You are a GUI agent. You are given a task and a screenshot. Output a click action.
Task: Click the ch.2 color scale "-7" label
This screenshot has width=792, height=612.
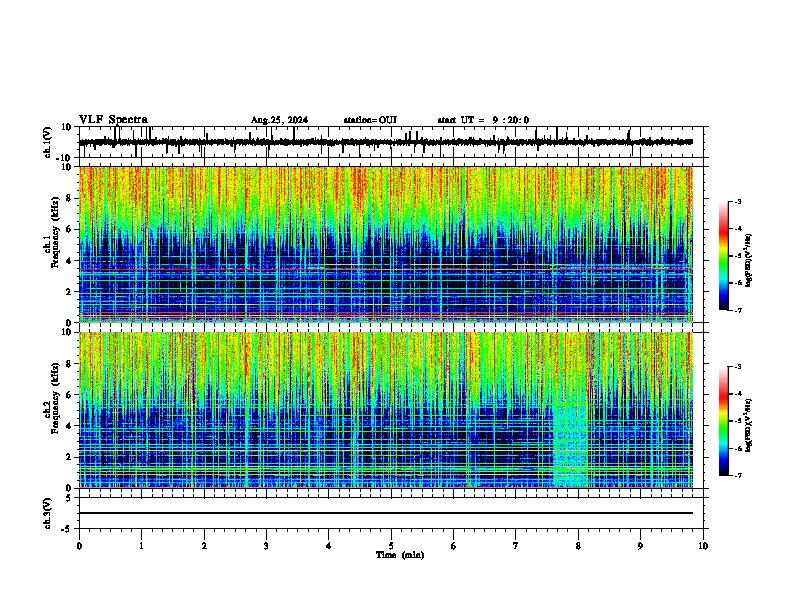tap(737, 475)
